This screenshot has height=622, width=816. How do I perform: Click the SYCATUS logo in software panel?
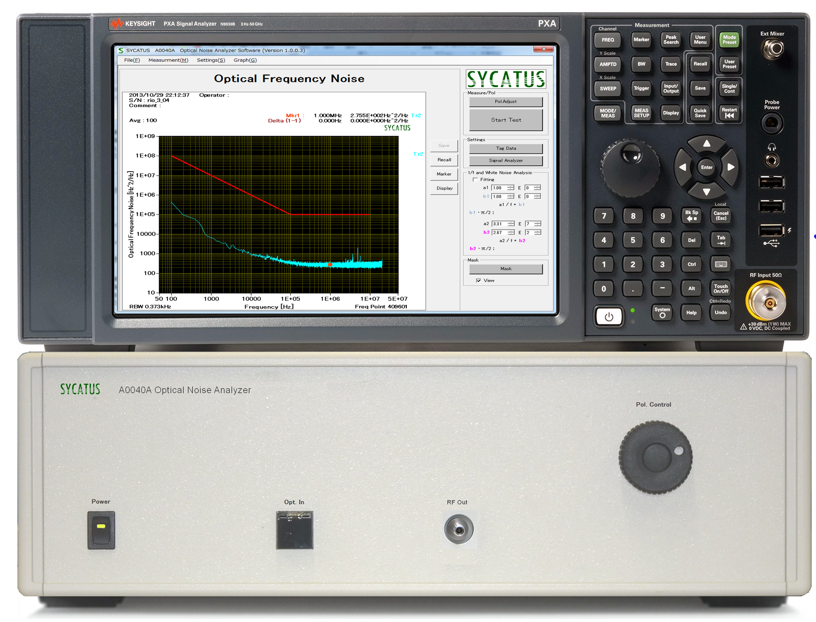point(506,79)
